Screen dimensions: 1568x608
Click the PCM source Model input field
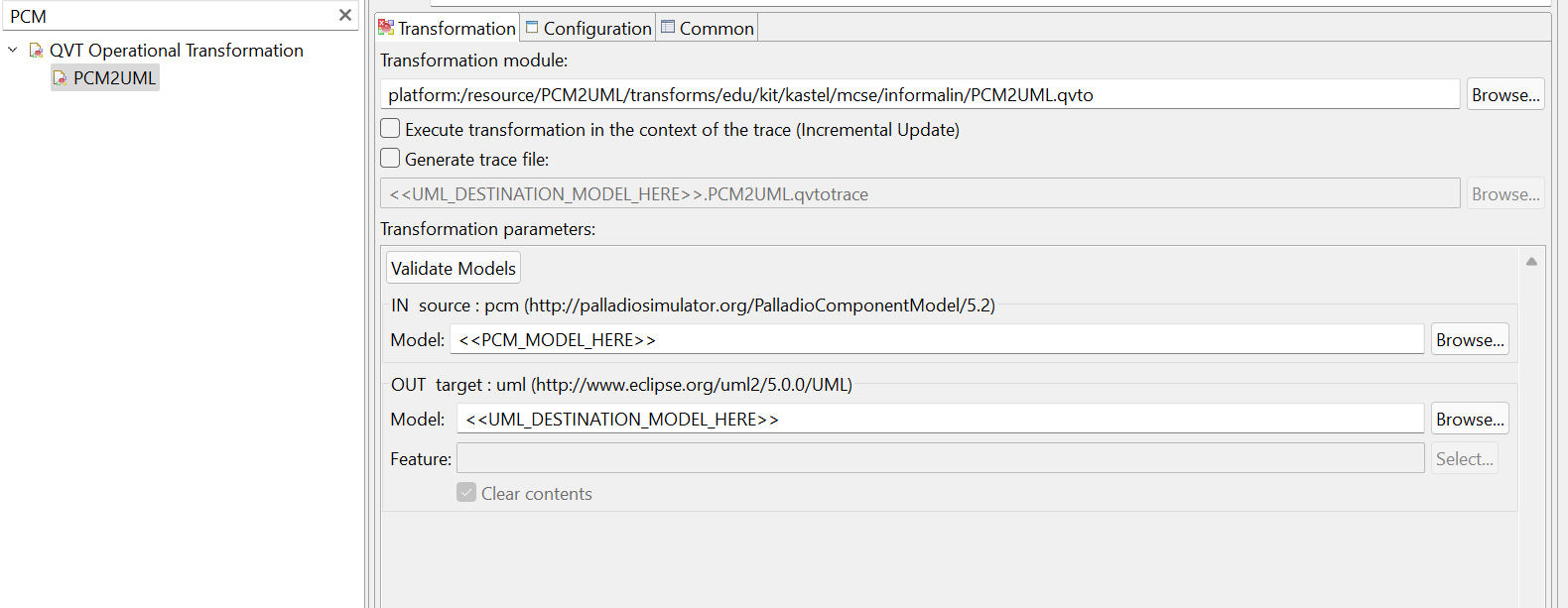pos(936,339)
